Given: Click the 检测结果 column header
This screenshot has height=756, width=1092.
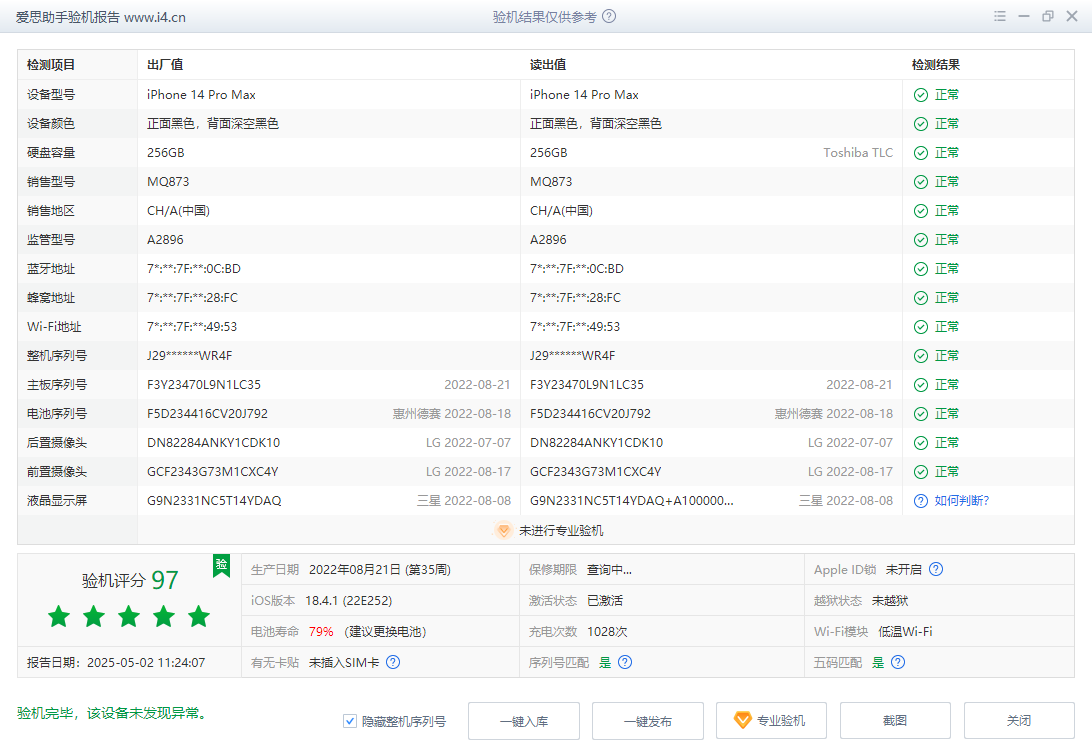Looking at the screenshot, I should click(936, 65).
